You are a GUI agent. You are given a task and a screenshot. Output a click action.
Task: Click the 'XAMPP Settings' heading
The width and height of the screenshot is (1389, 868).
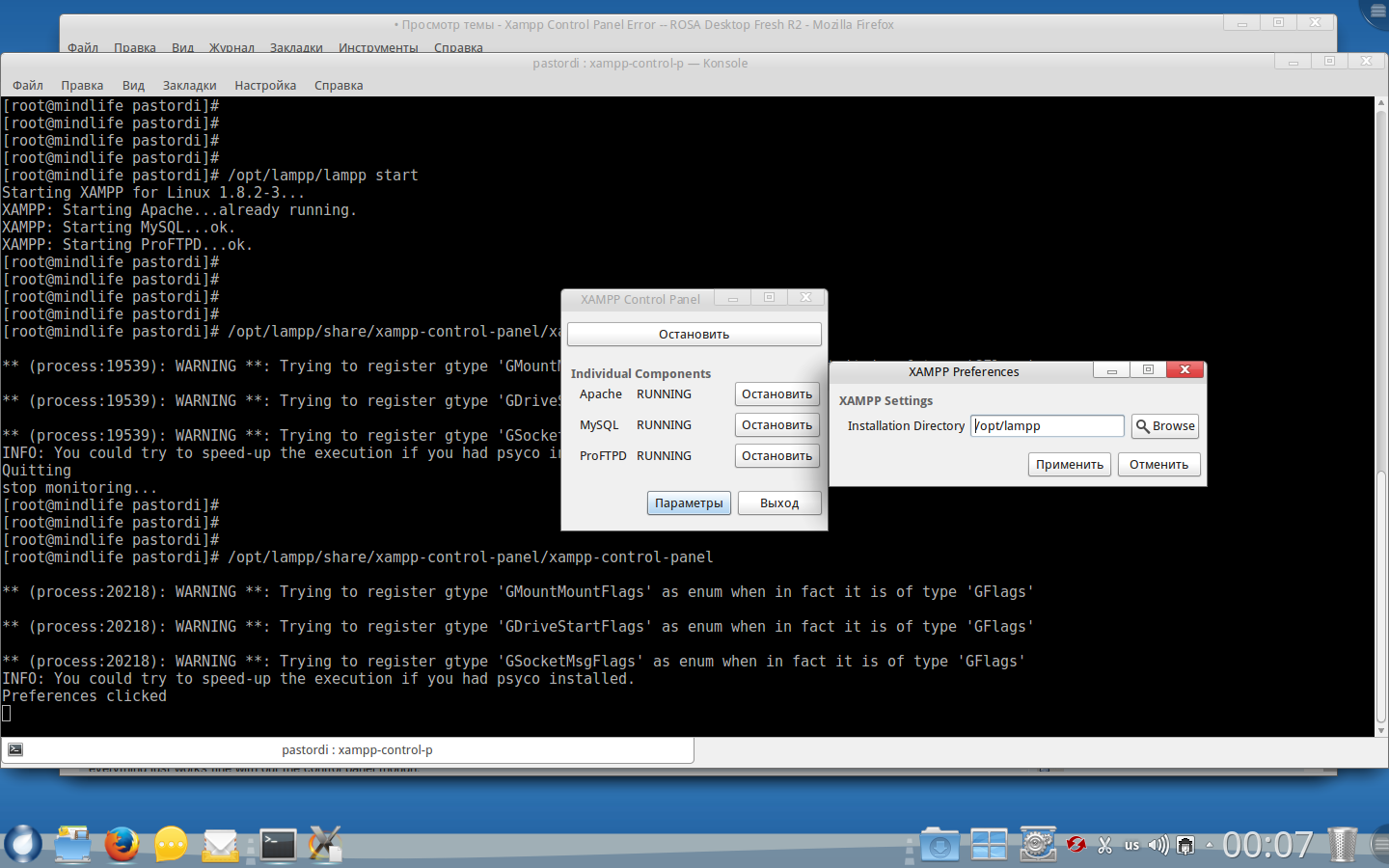(885, 400)
